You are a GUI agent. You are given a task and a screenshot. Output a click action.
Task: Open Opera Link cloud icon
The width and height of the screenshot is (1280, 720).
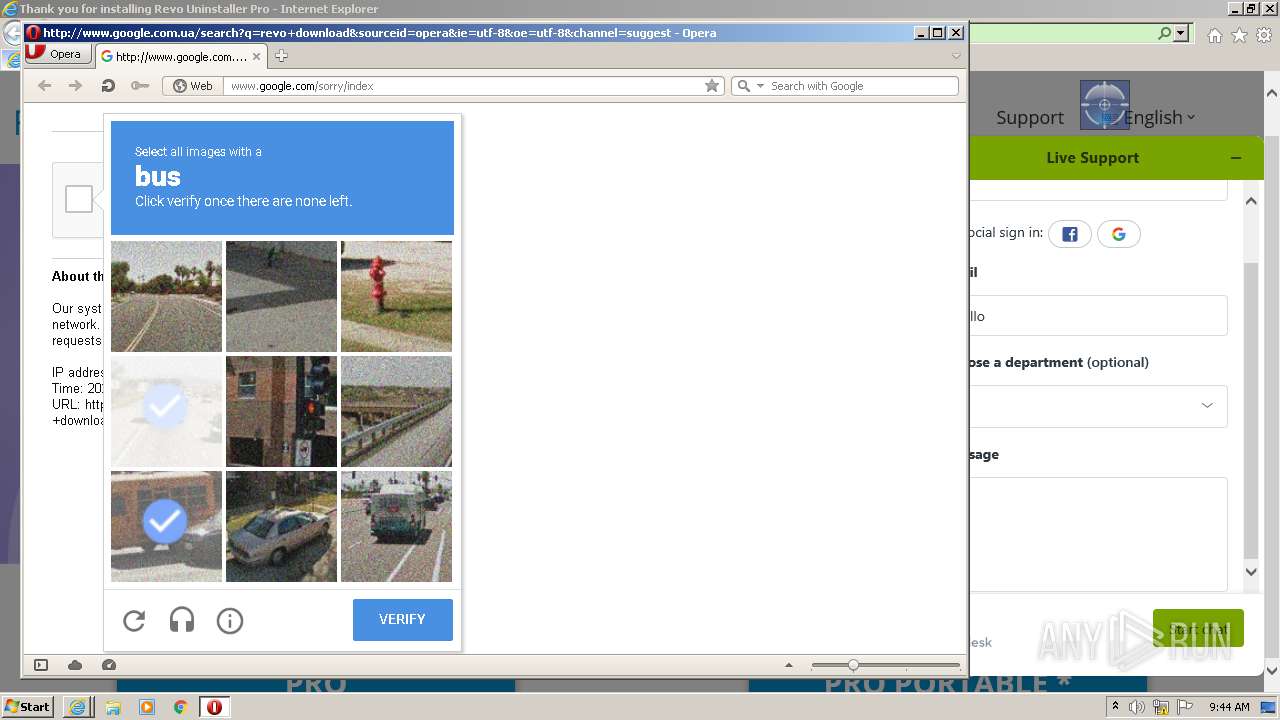pos(75,665)
